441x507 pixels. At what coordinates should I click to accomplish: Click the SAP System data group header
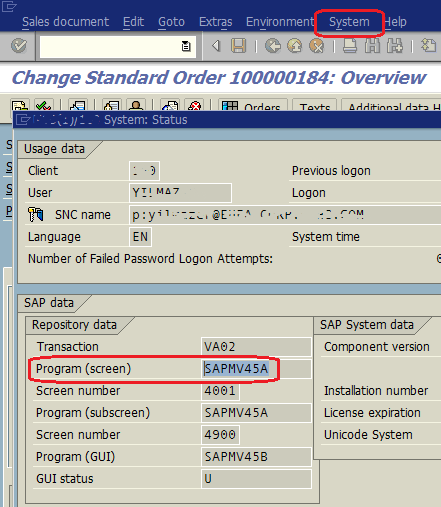coord(367,325)
